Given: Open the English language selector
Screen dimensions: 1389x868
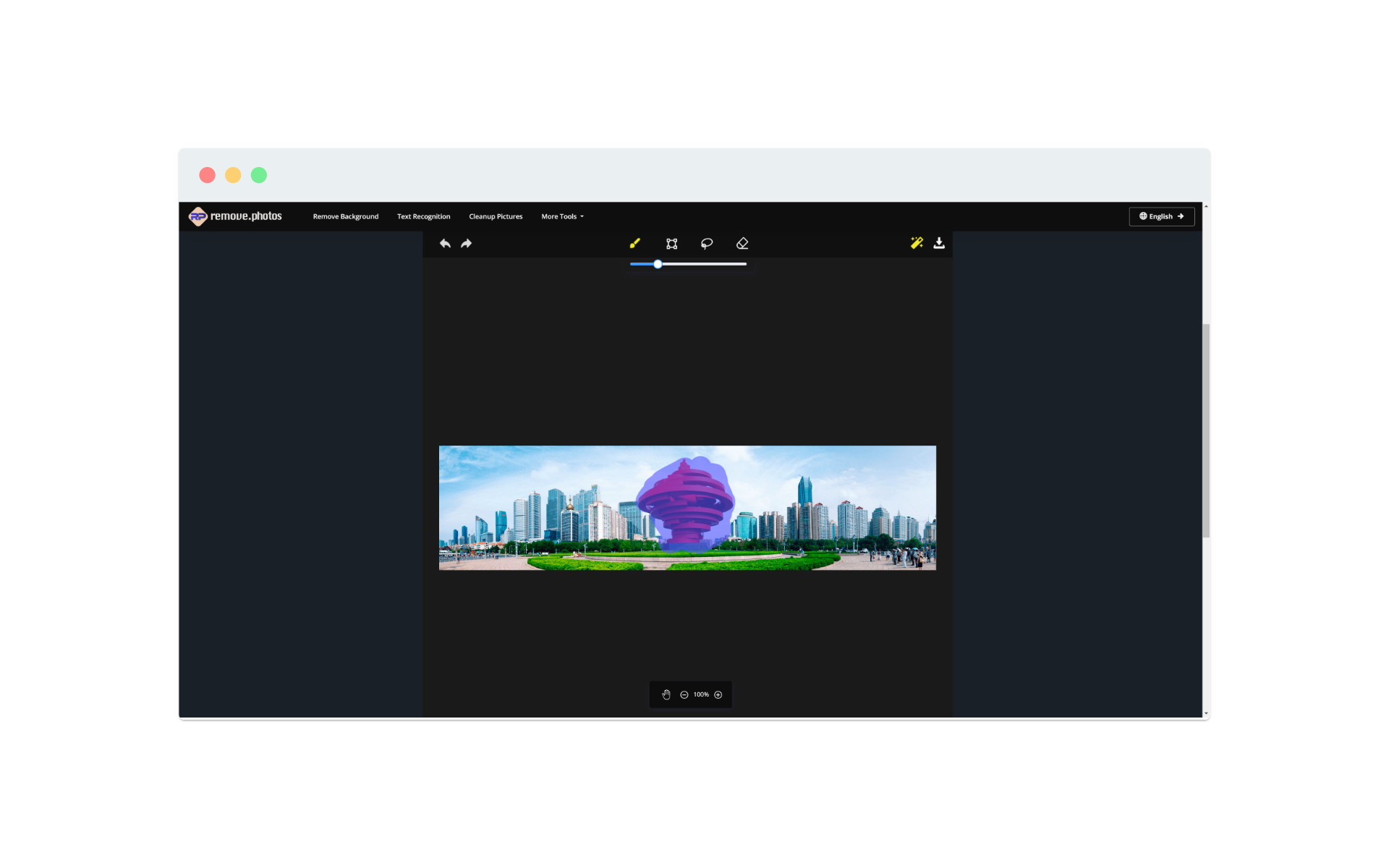Looking at the screenshot, I should [x=1161, y=216].
